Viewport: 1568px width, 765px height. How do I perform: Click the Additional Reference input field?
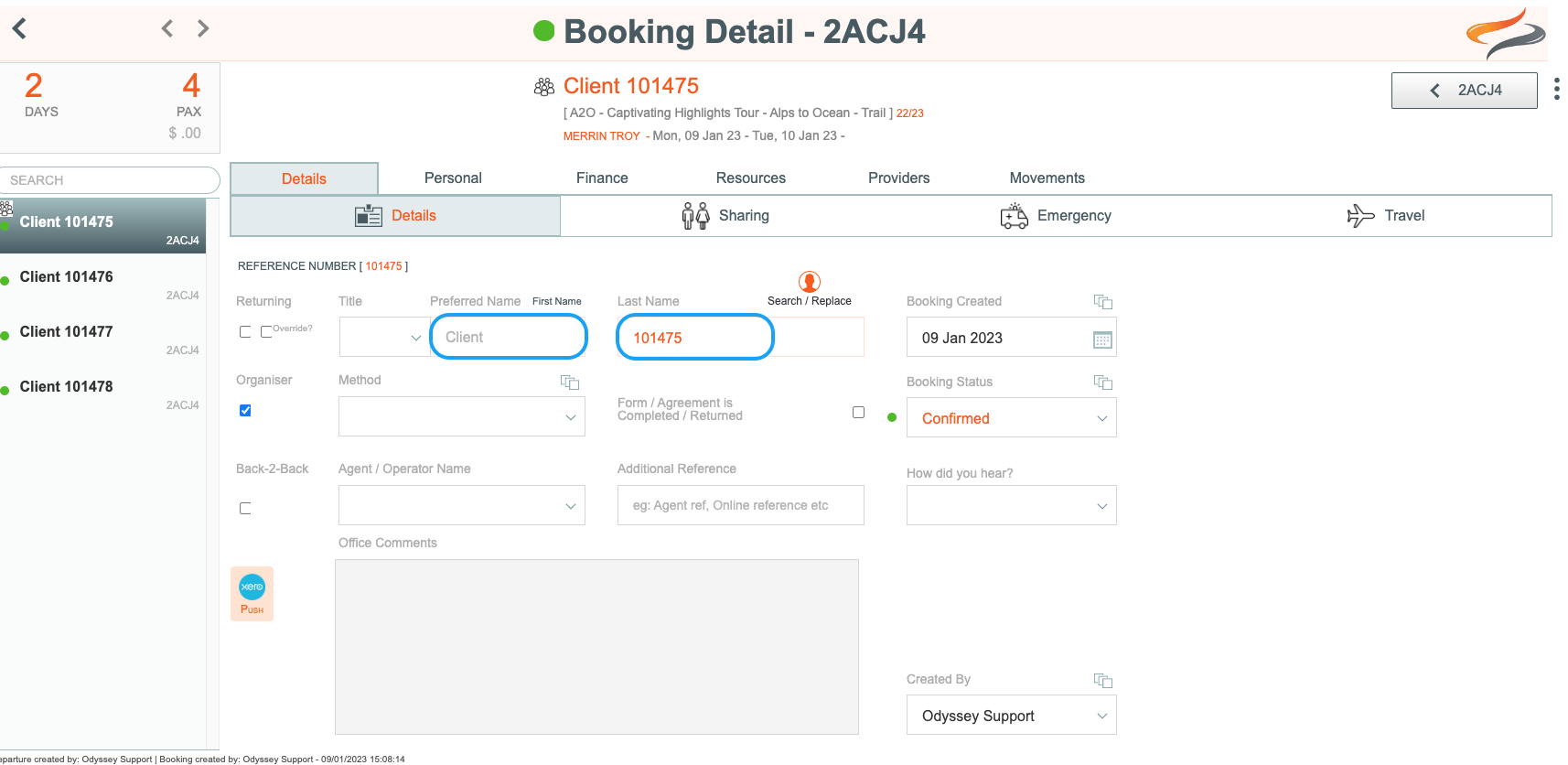point(741,505)
